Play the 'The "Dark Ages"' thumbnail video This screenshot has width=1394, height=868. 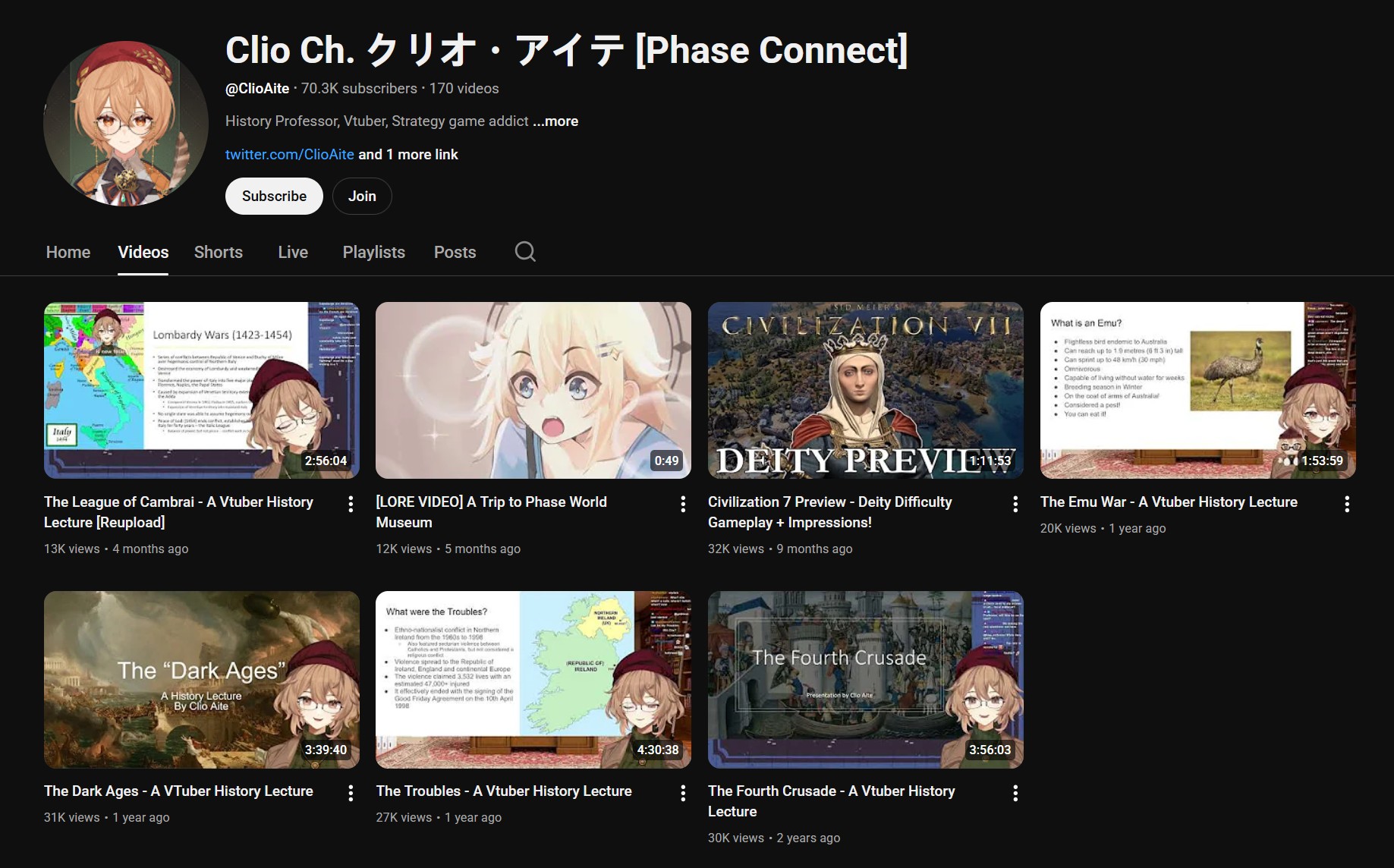202,680
